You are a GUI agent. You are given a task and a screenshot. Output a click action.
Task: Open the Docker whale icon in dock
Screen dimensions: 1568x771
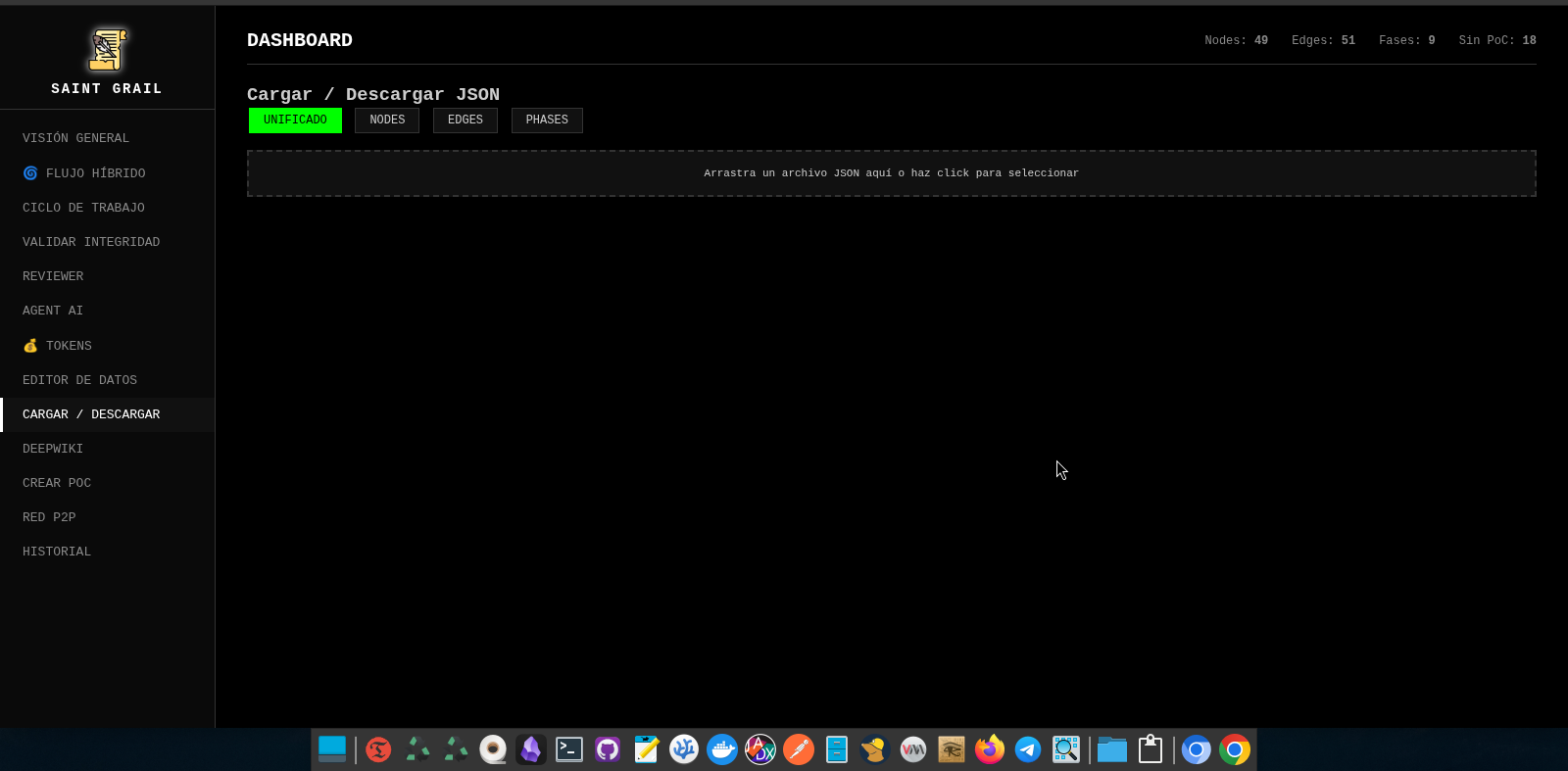[722, 749]
